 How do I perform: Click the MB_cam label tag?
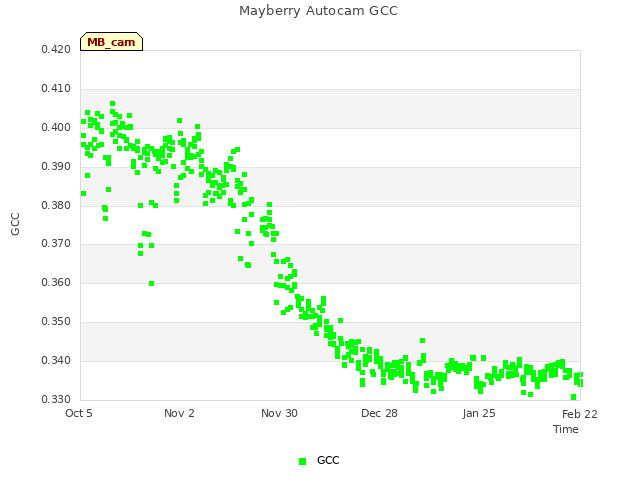coord(111,42)
